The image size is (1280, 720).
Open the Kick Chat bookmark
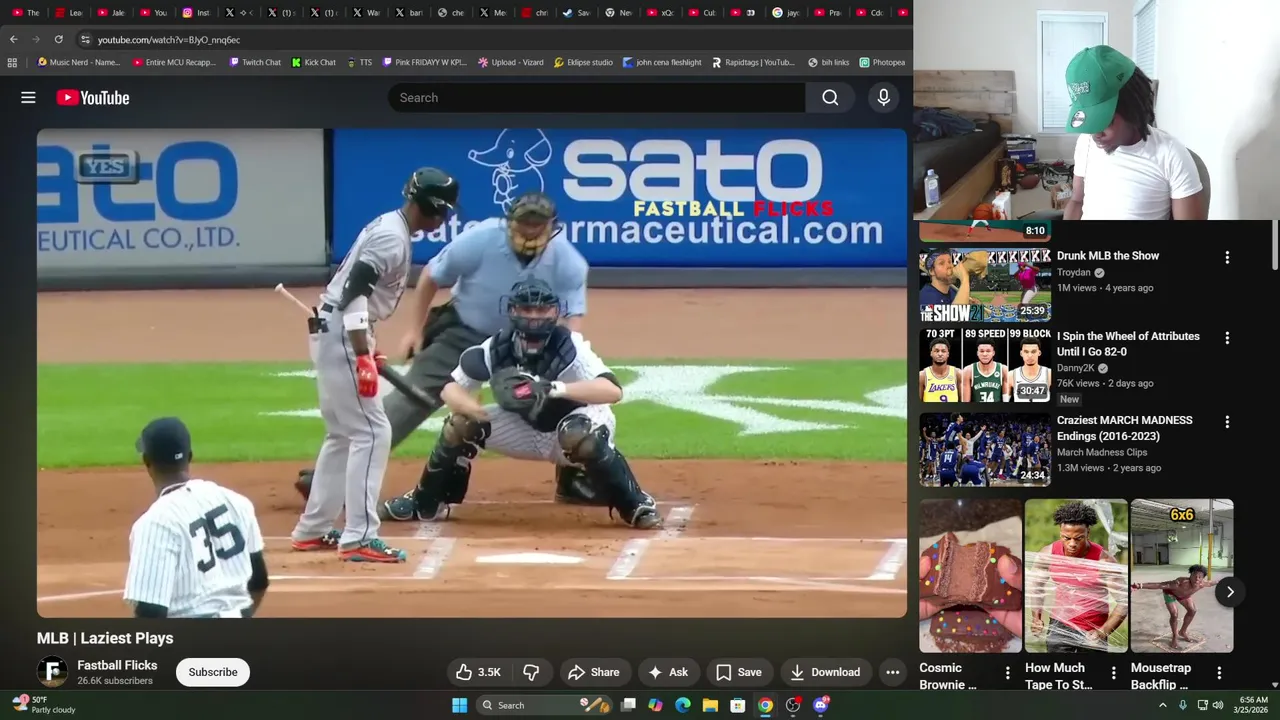(314, 62)
